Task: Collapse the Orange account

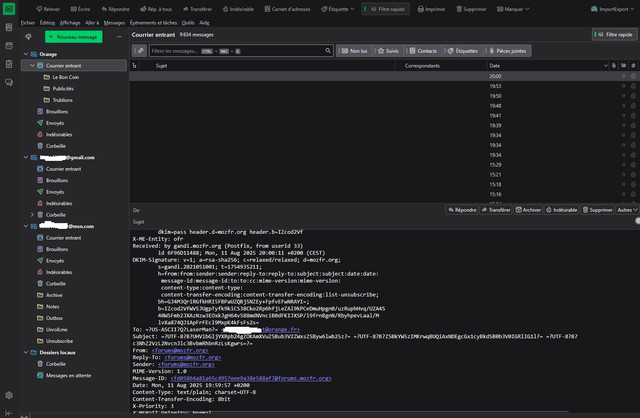Action: (26, 54)
